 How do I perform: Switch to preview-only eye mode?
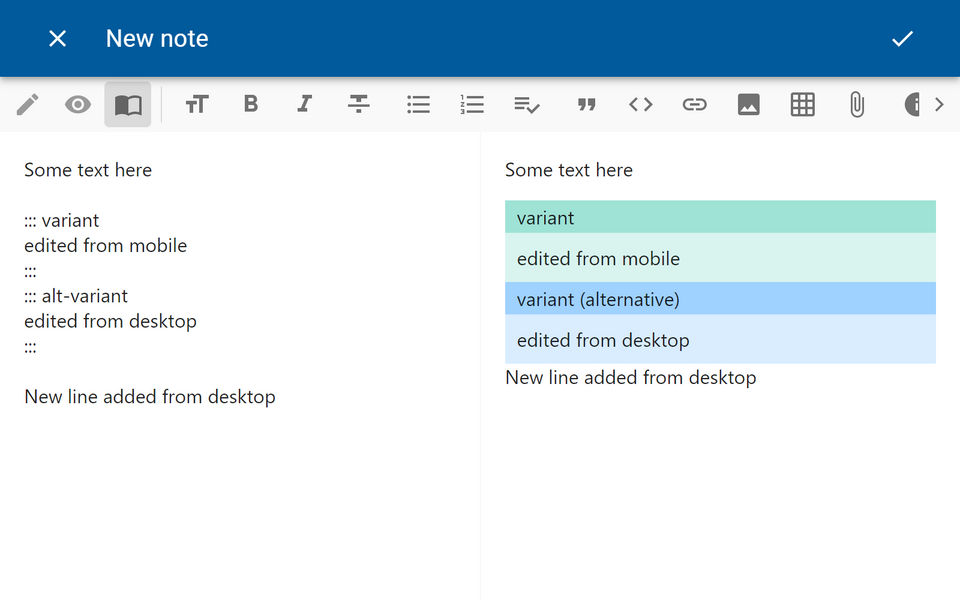78,104
